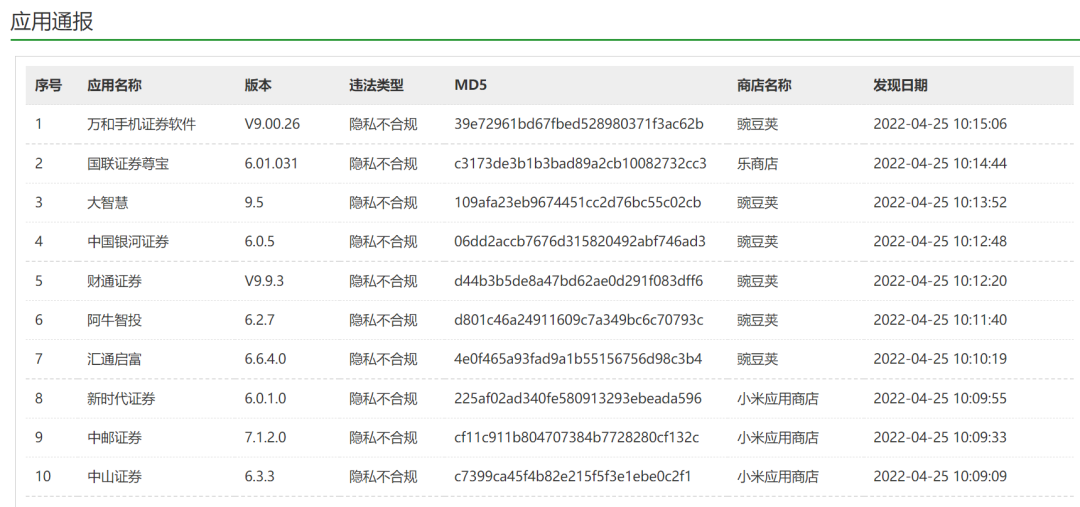Click the MD5 hash for 阿牛智投

click(578, 320)
